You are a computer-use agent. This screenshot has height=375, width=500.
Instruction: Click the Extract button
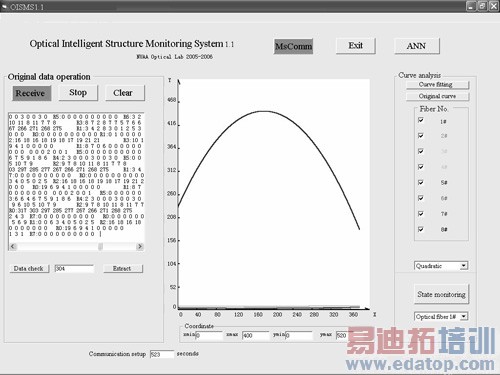(123, 268)
